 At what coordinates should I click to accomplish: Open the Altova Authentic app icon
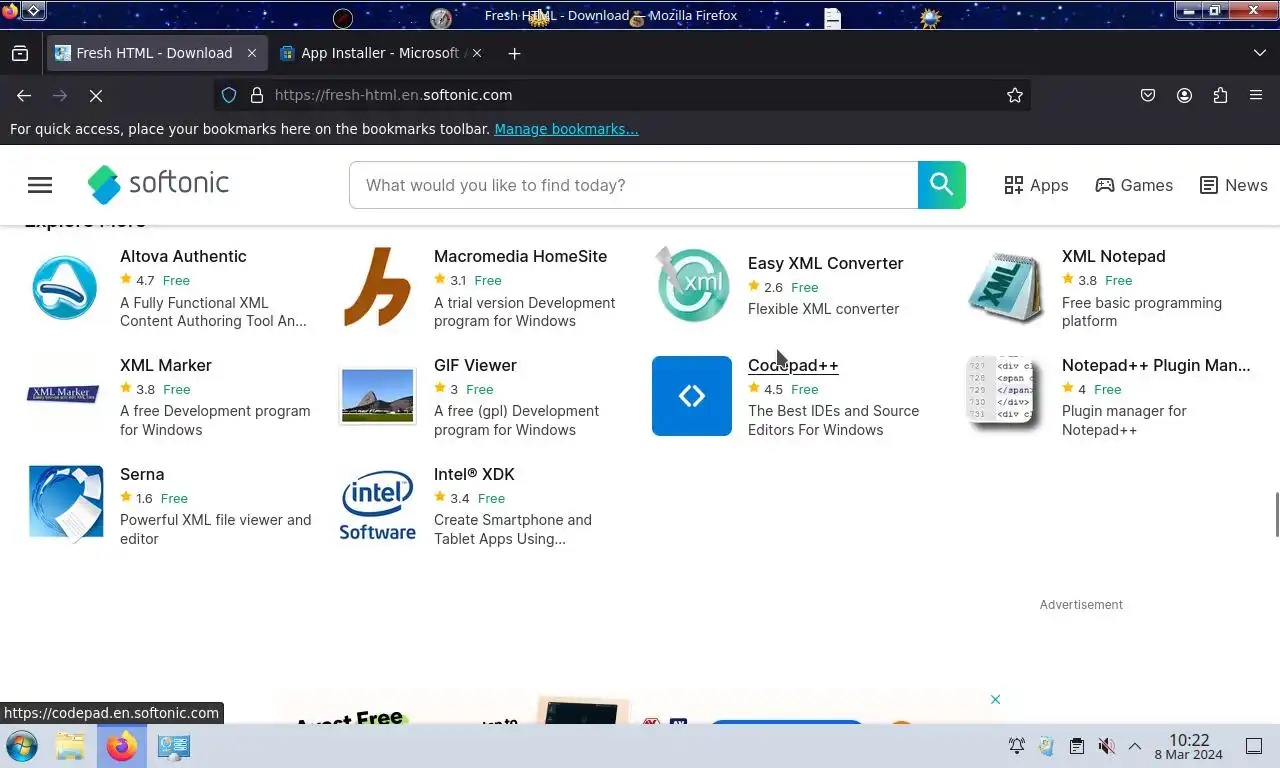point(65,287)
